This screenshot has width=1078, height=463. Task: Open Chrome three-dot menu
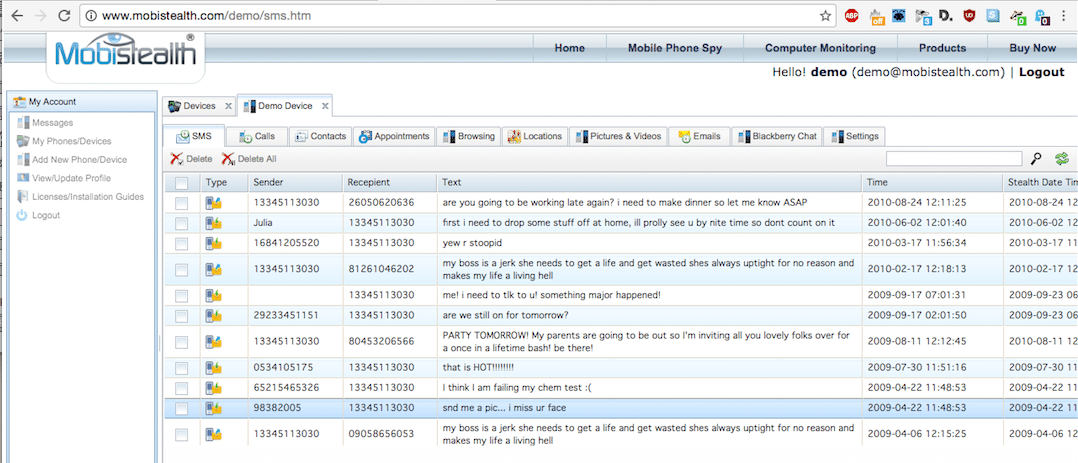pyautogui.click(x=1064, y=16)
